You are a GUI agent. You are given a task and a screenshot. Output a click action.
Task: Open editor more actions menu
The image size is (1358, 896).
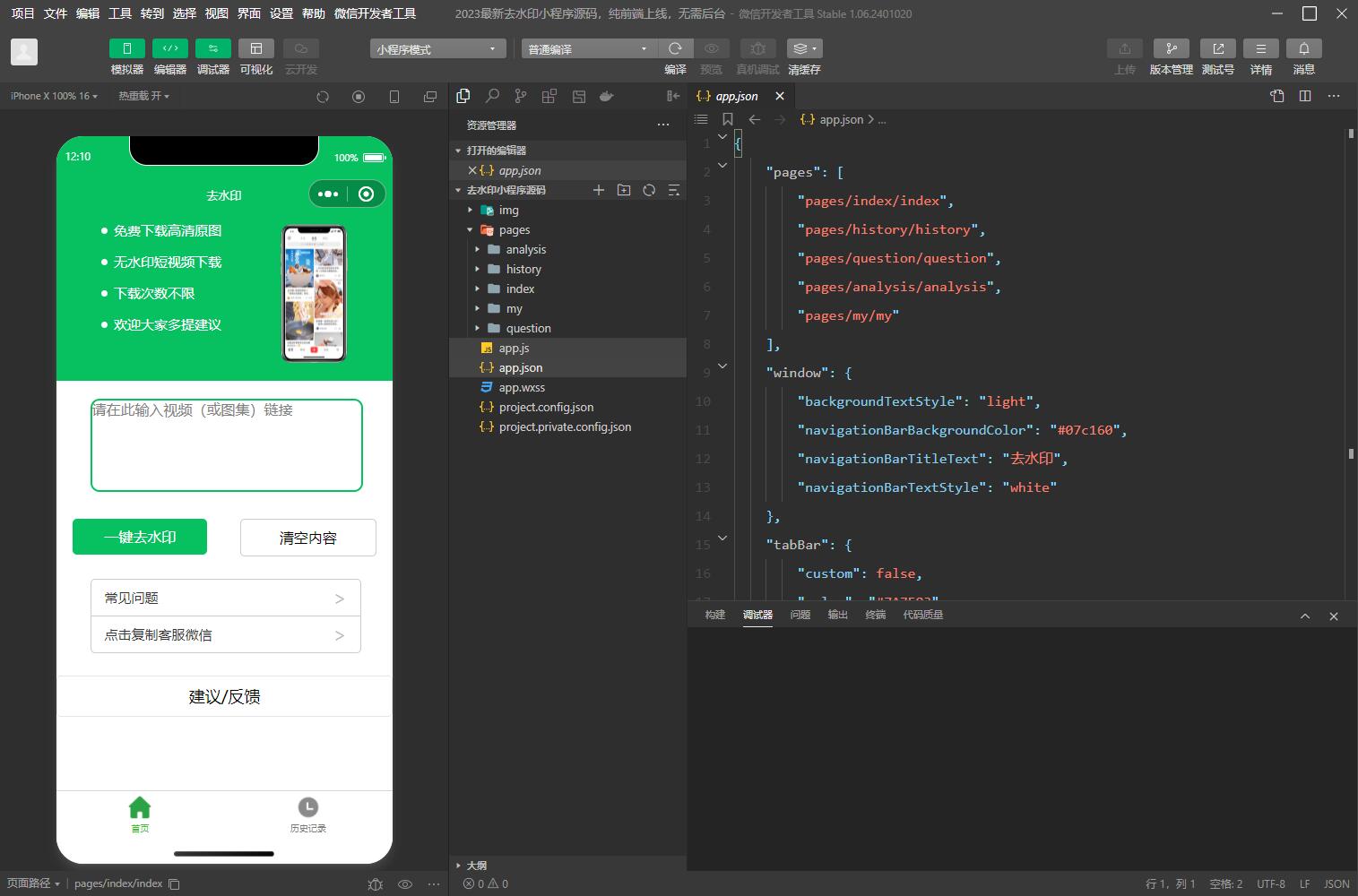1334,96
